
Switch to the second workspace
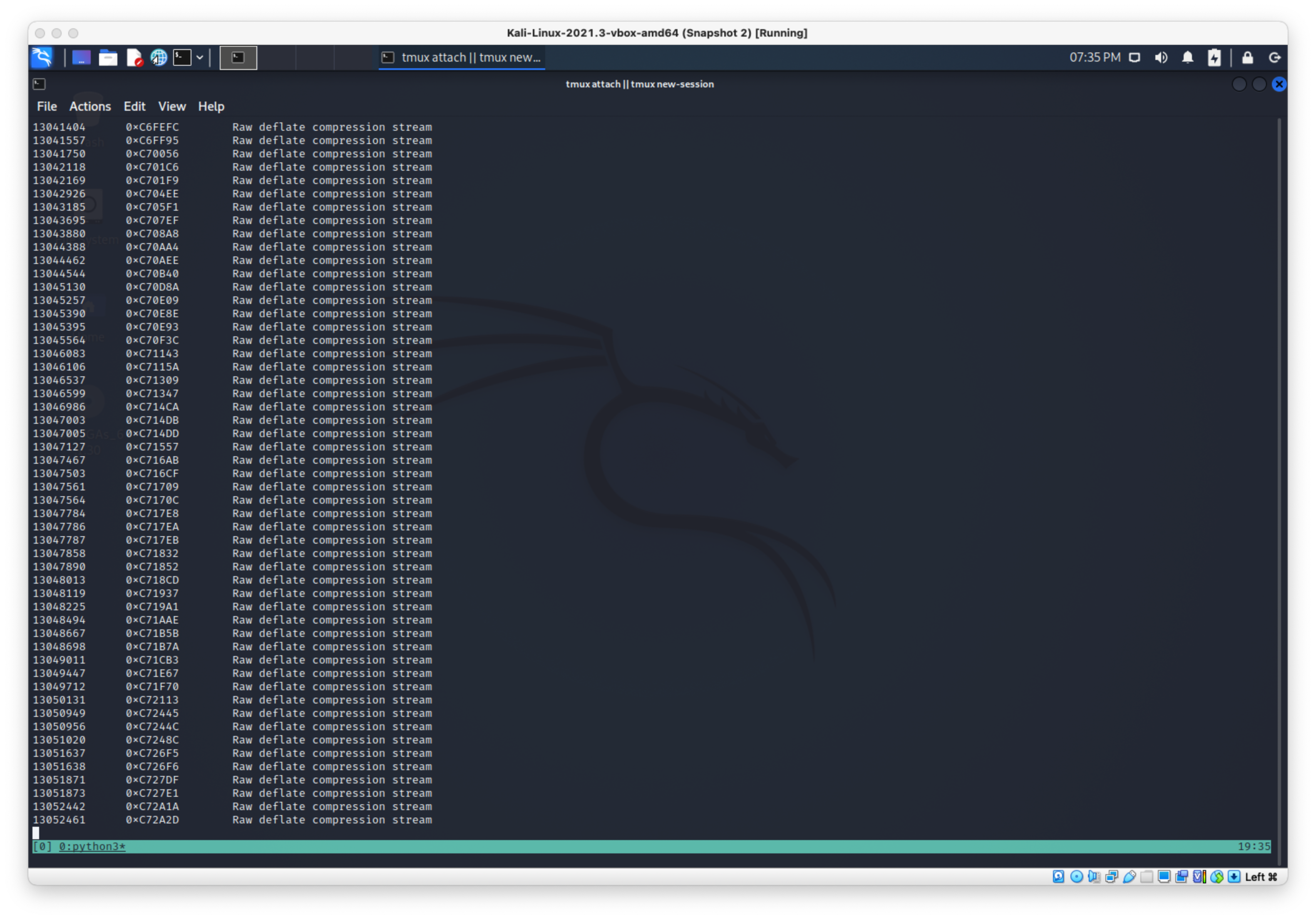(x=276, y=57)
